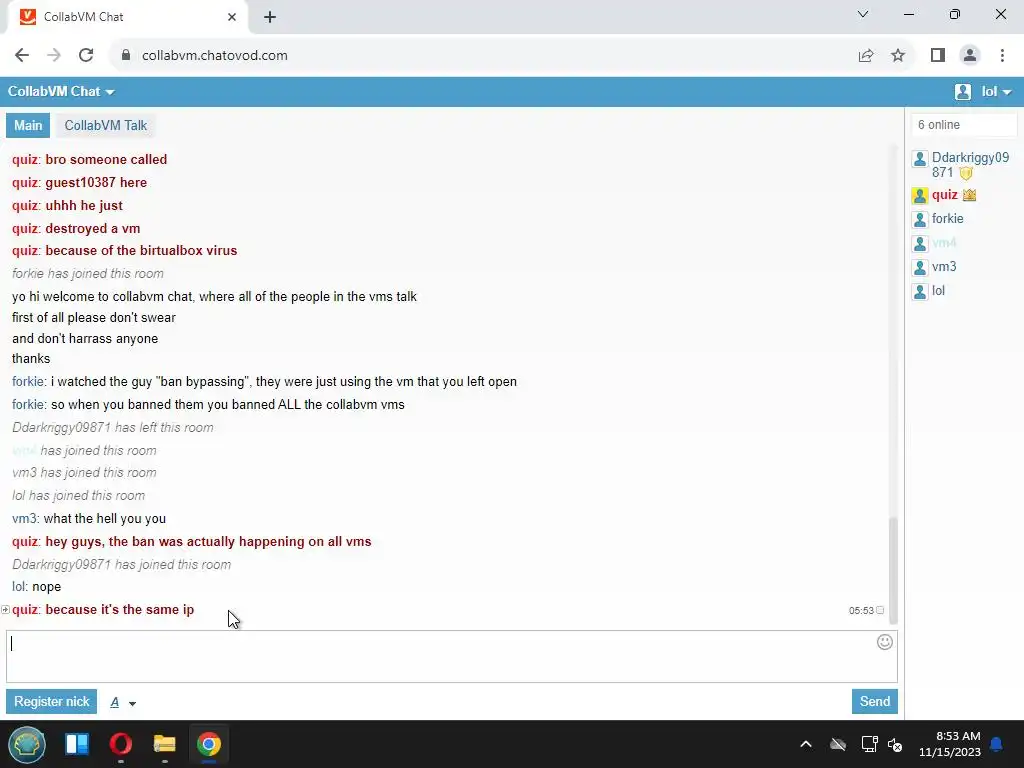Open the Windows Start button
Viewport: 1024px width, 768px height.
click(27, 744)
